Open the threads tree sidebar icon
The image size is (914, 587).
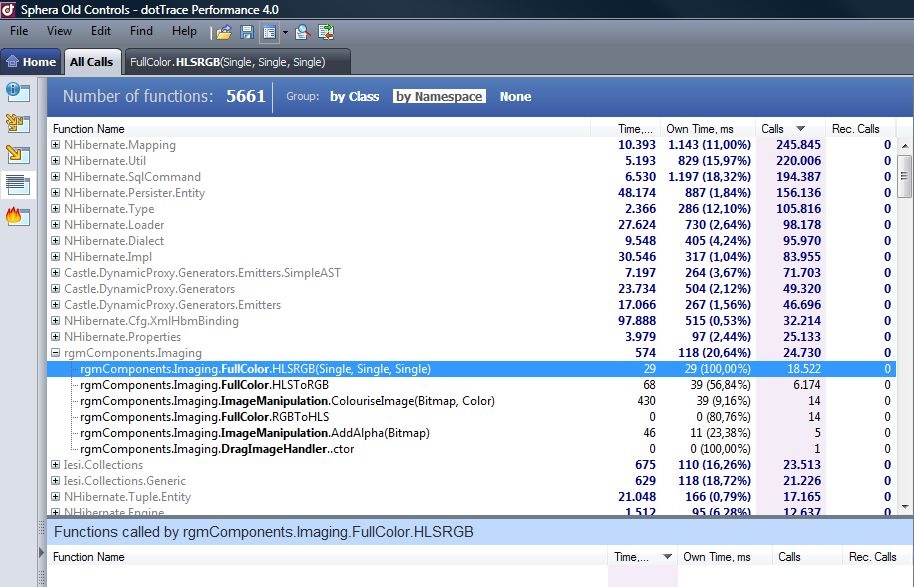17,123
